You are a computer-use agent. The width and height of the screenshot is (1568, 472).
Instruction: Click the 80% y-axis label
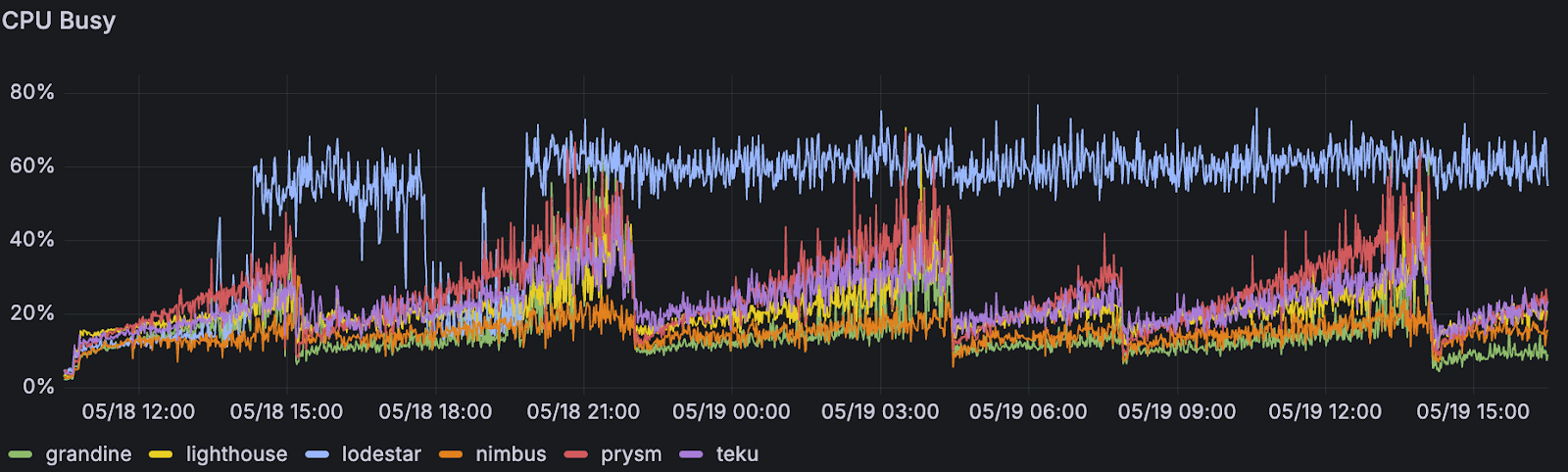(32, 93)
